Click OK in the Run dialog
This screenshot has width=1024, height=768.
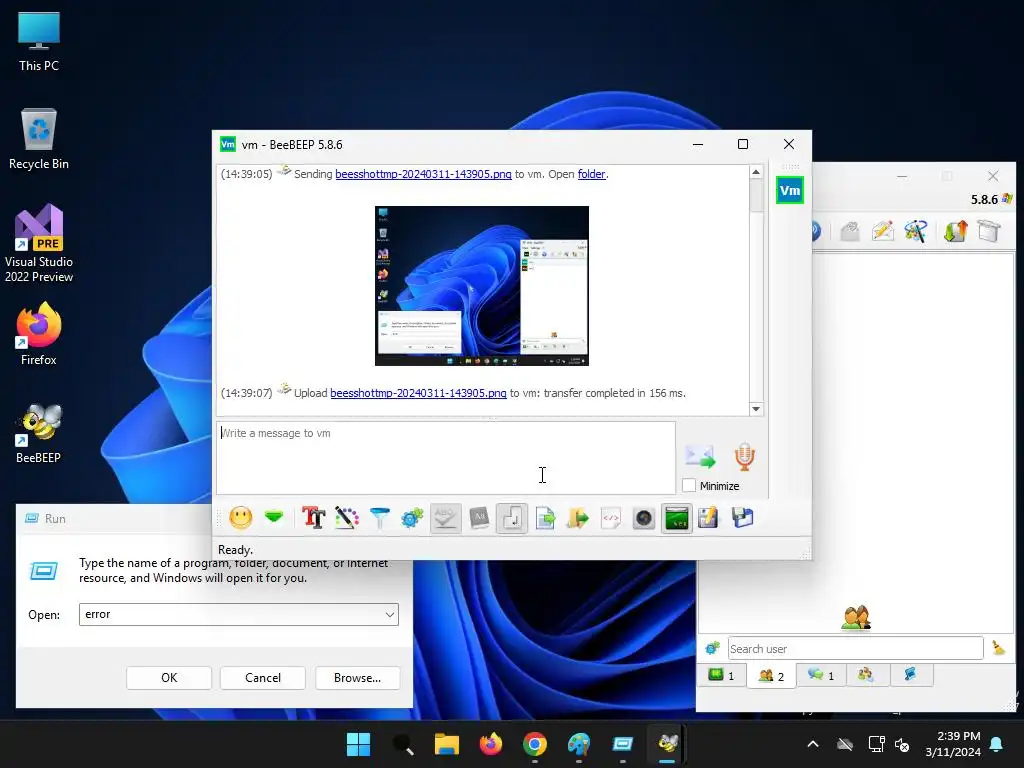tap(169, 678)
